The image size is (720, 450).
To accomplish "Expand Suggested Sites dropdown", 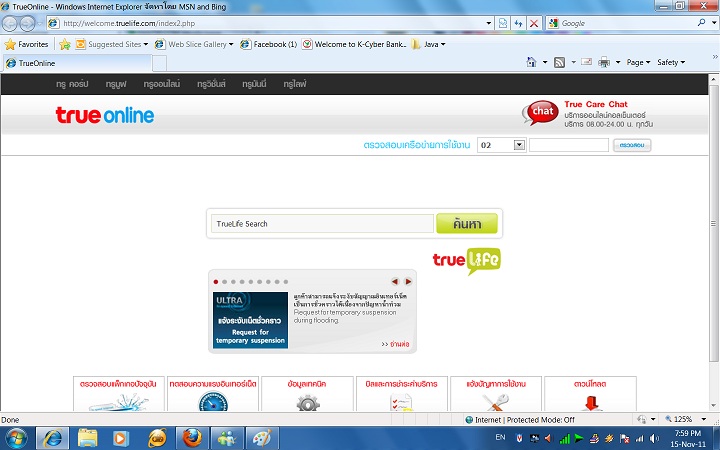I will [146, 44].
